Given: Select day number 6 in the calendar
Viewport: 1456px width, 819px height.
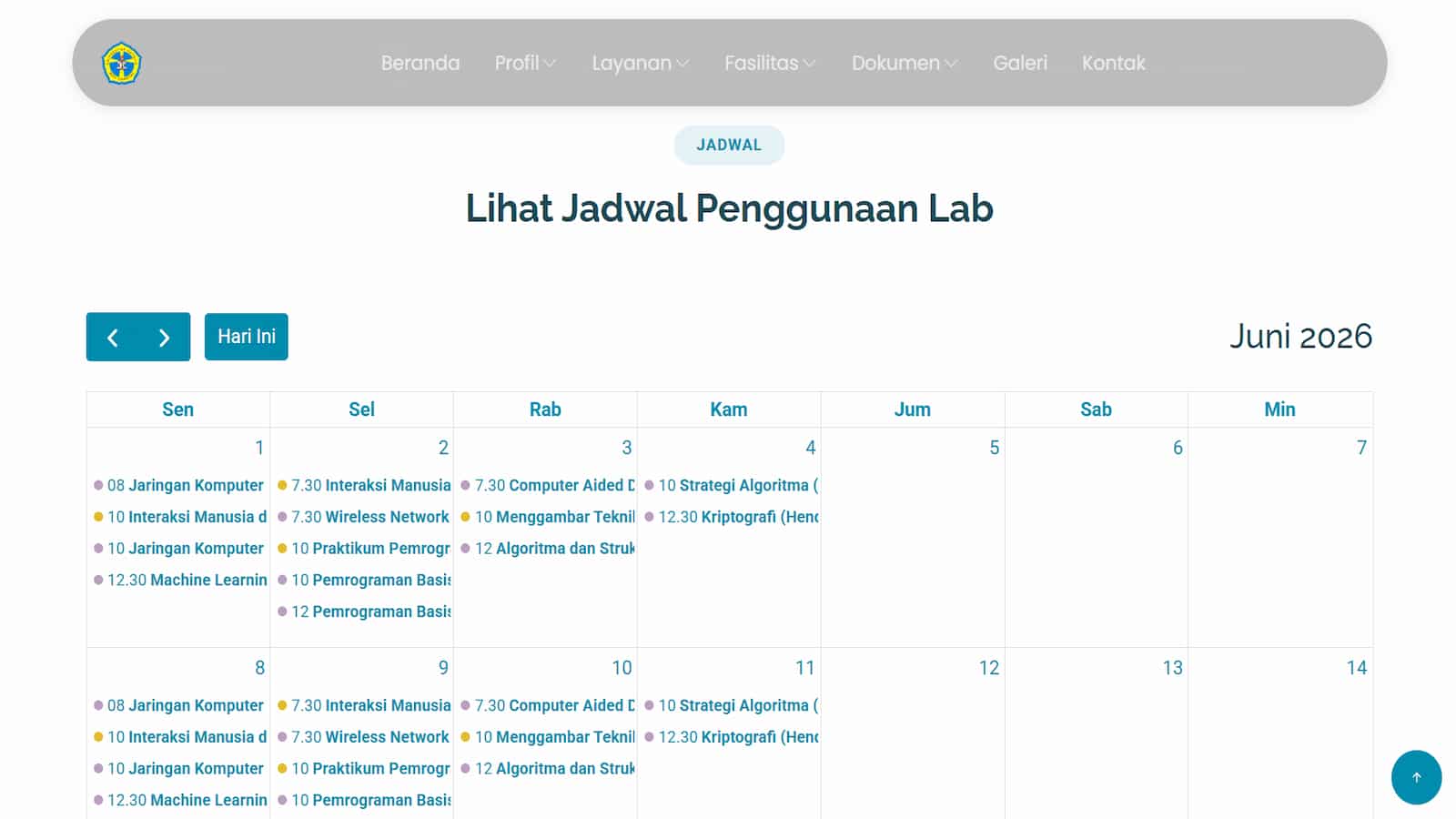Looking at the screenshot, I should click(1178, 448).
